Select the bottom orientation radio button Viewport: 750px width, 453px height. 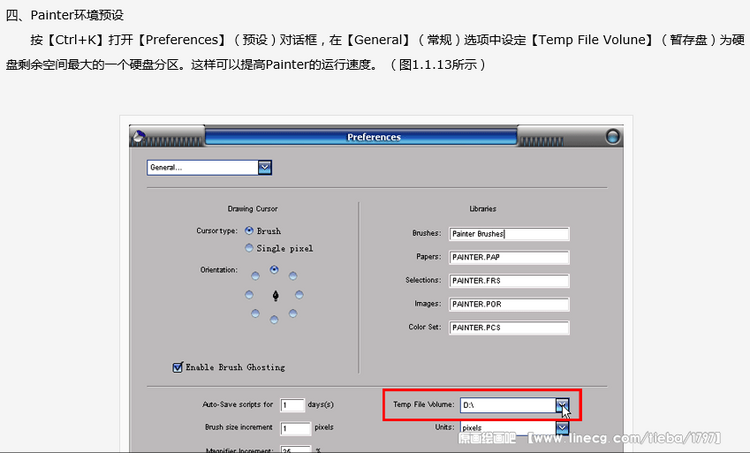pos(274,320)
